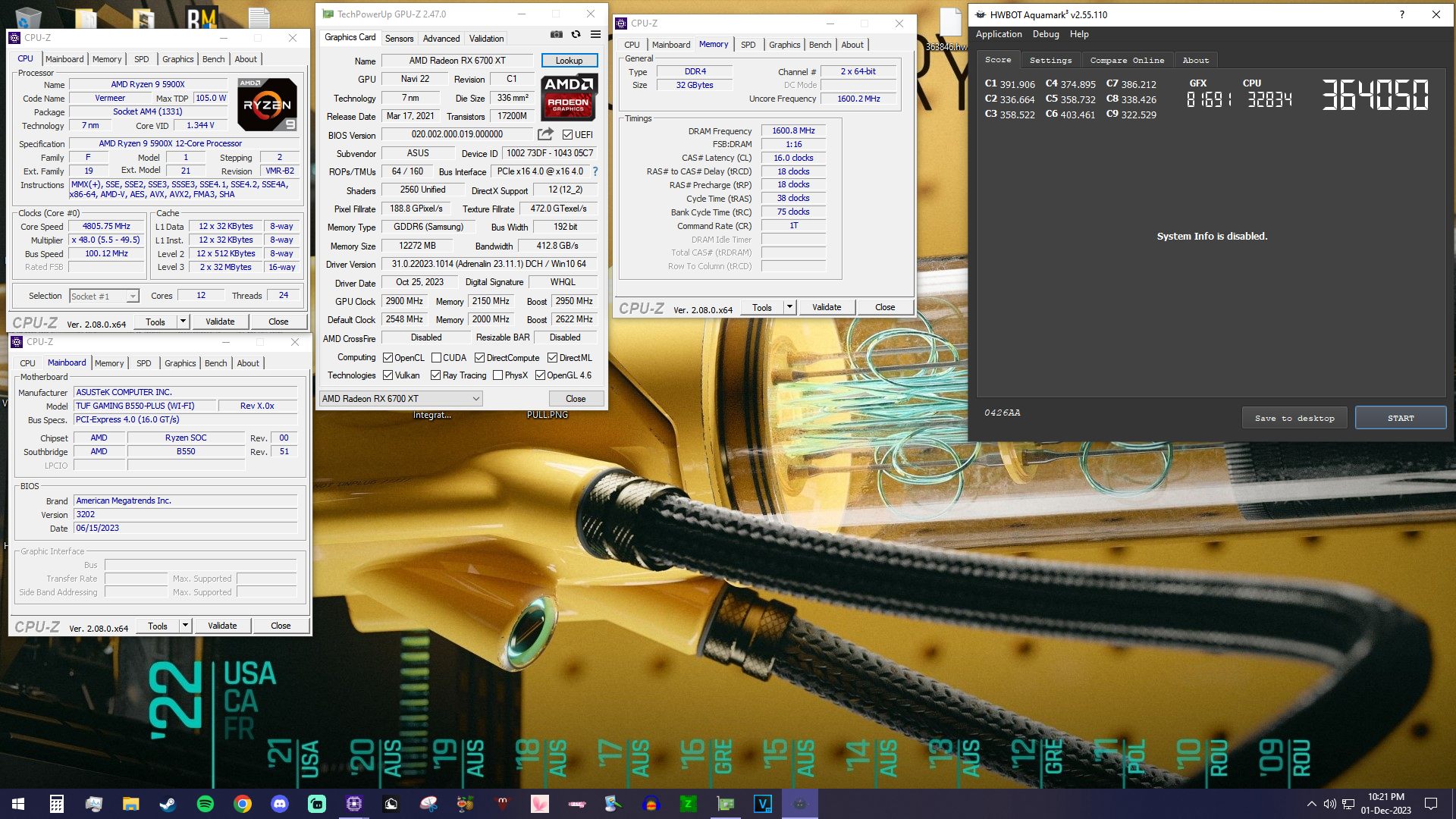Switch to the Sensors tab in GPU-Z
The width and height of the screenshot is (1456, 819).
pyautogui.click(x=399, y=39)
